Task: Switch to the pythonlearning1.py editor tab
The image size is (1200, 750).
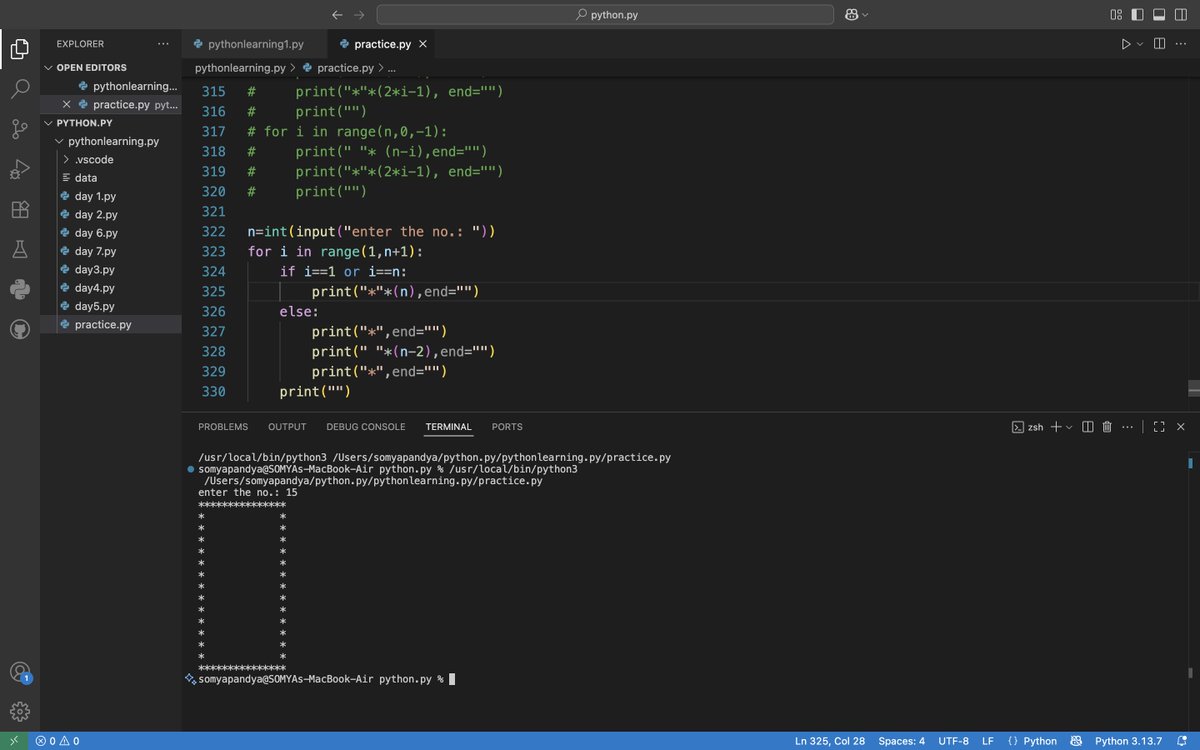Action: click(255, 44)
